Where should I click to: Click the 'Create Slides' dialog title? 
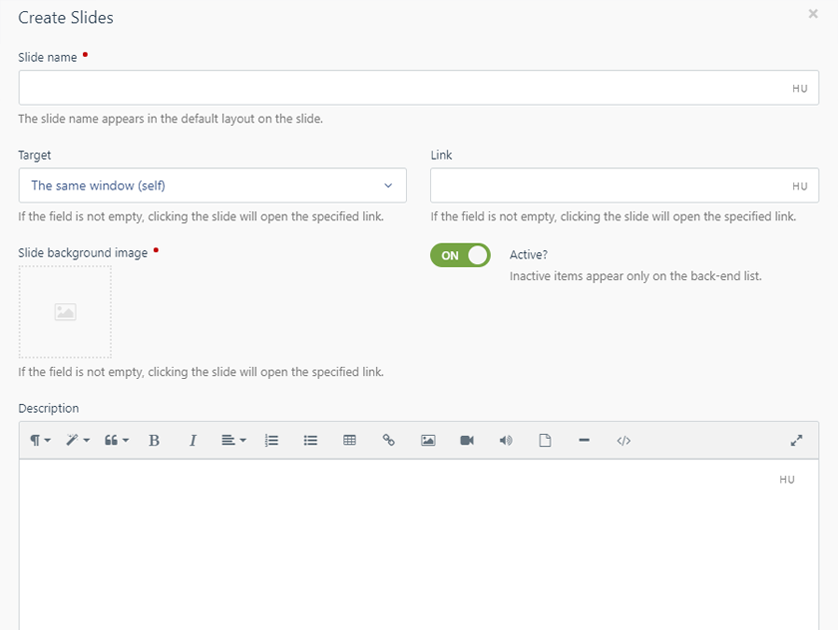click(66, 18)
